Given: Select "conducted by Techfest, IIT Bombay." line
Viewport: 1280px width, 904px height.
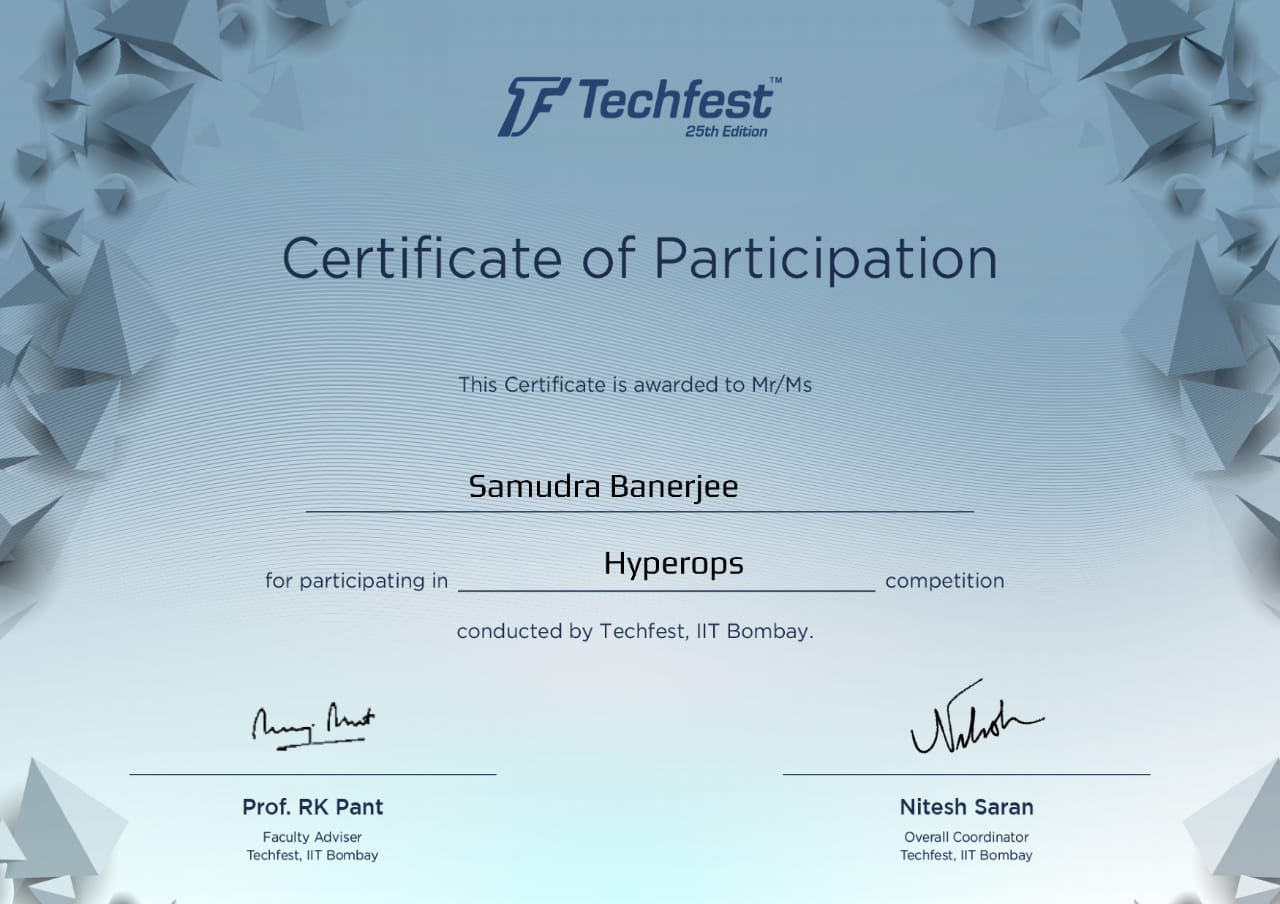Looking at the screenshot, I should (x=635, y=632).
